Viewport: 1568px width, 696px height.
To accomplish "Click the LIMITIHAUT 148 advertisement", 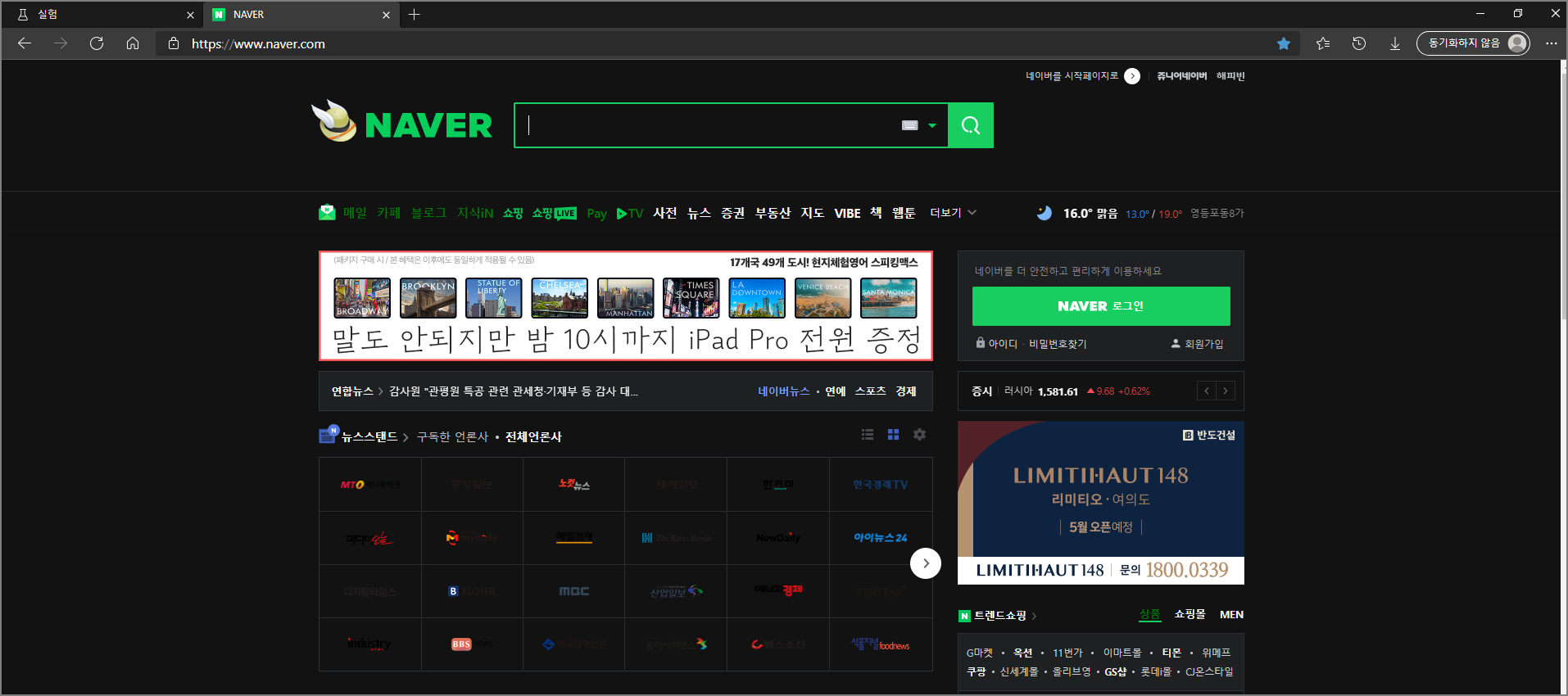I will (x=1101, y=503).
